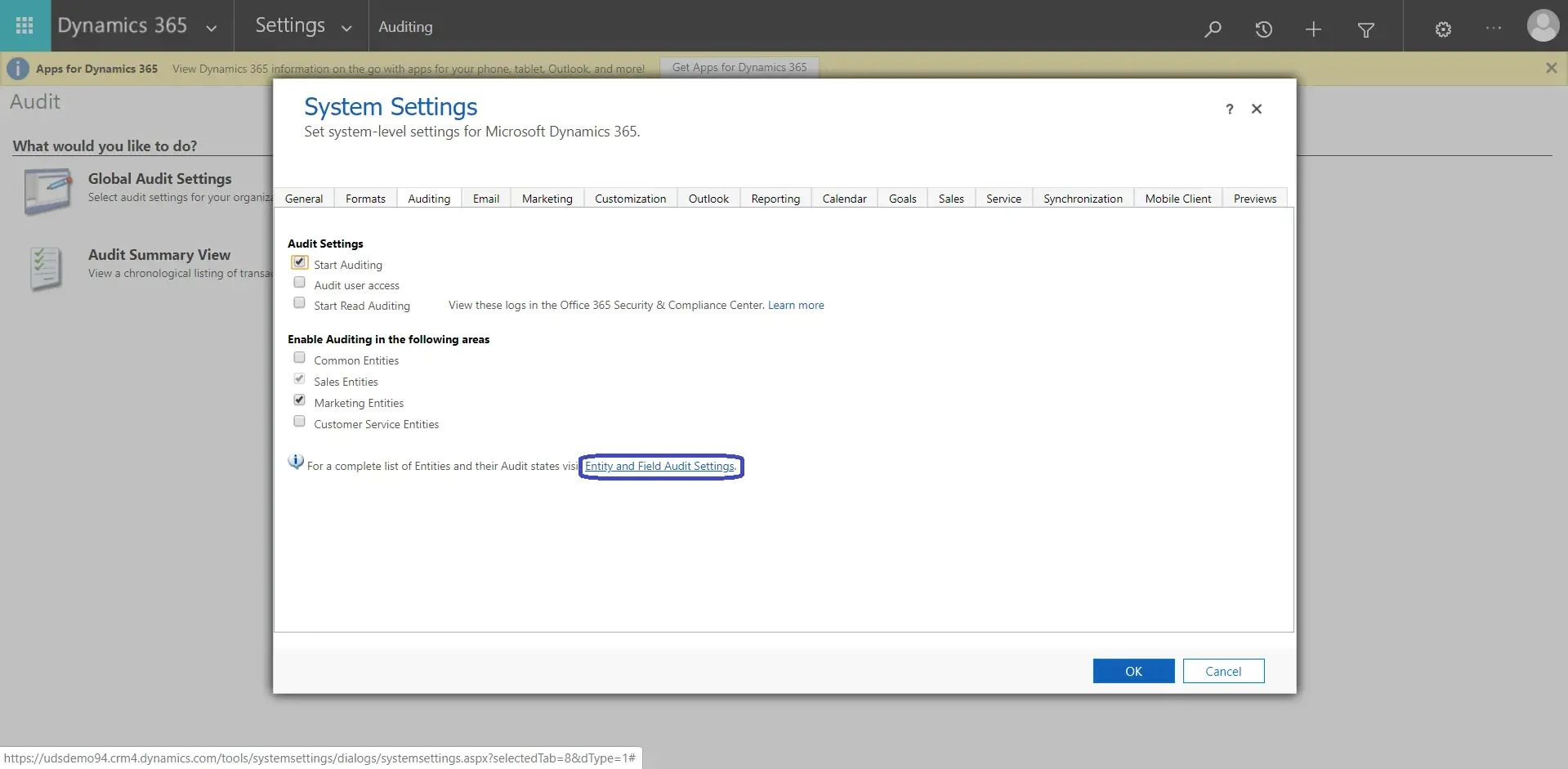Expand the Dynamics 365 dropdown chevron
This screenshot has height=769, width=1568.
[212, 28]
